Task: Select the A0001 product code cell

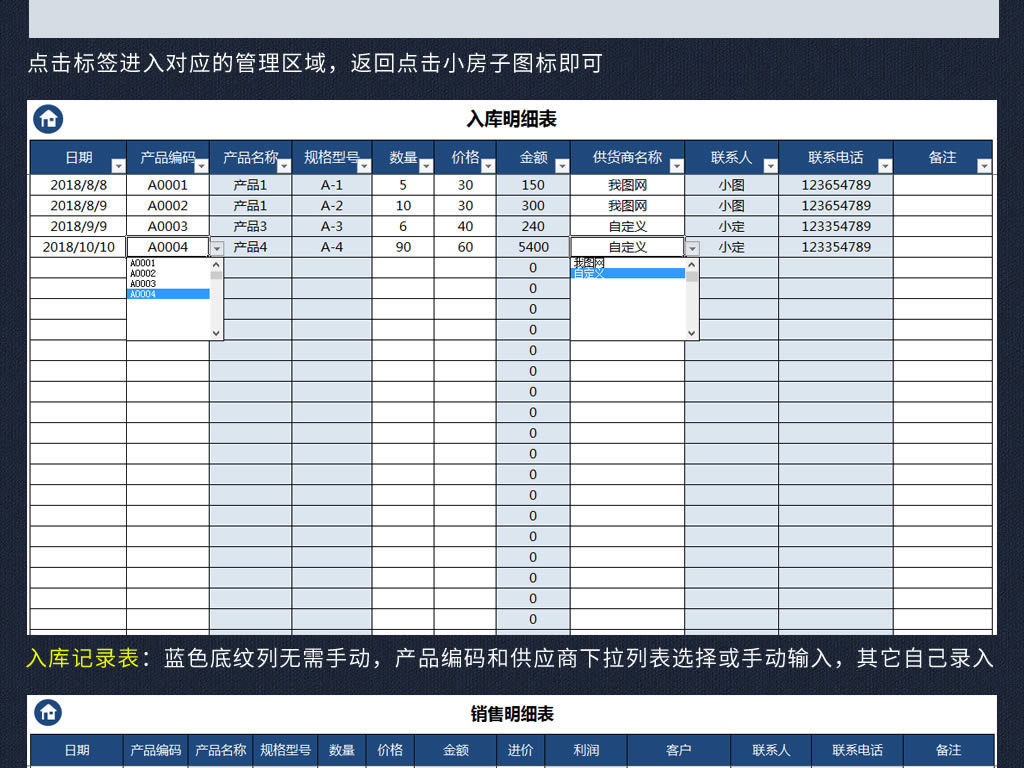Action: pos(168,185)
